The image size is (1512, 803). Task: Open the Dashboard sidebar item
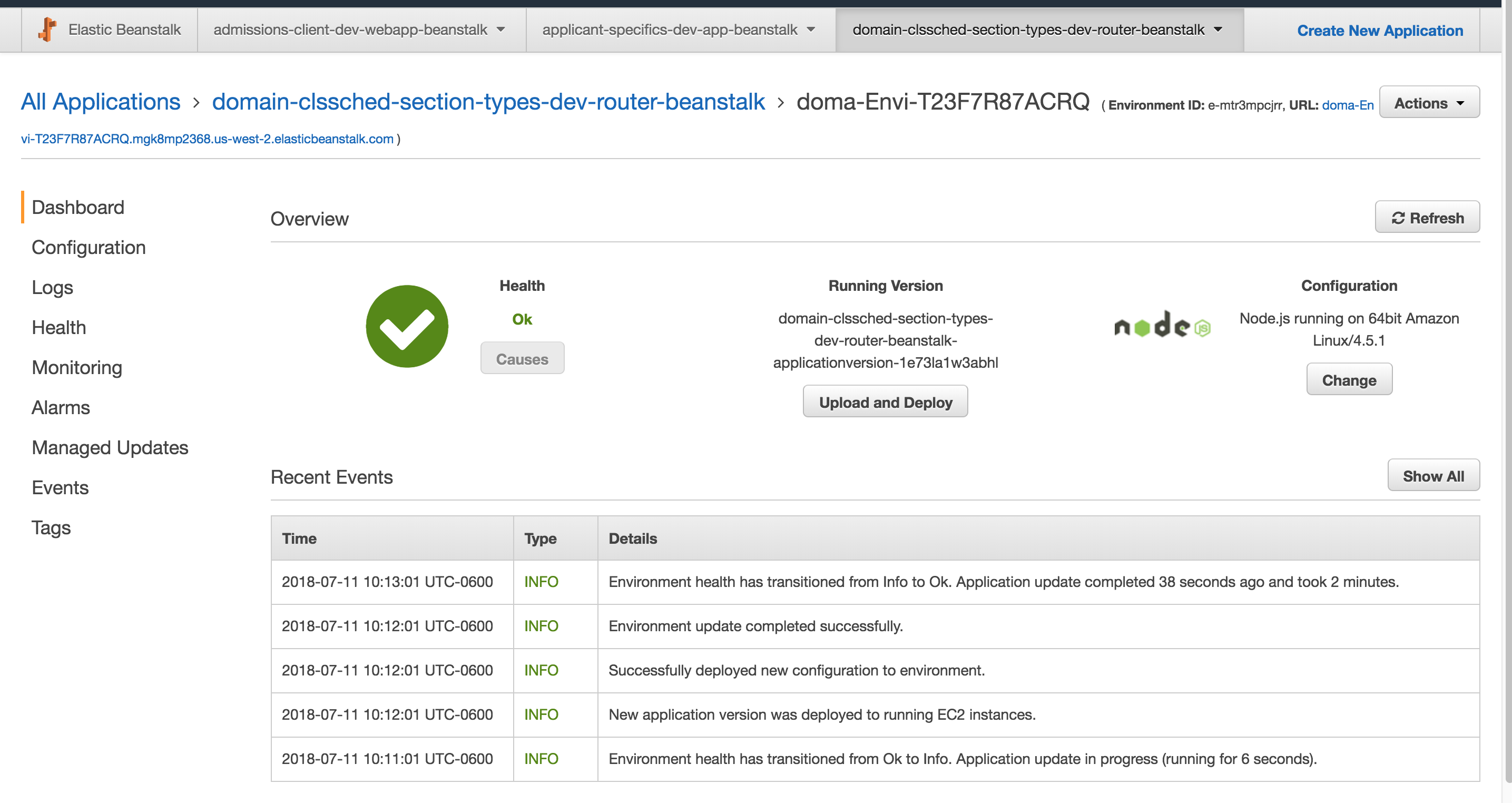point(78,207)
